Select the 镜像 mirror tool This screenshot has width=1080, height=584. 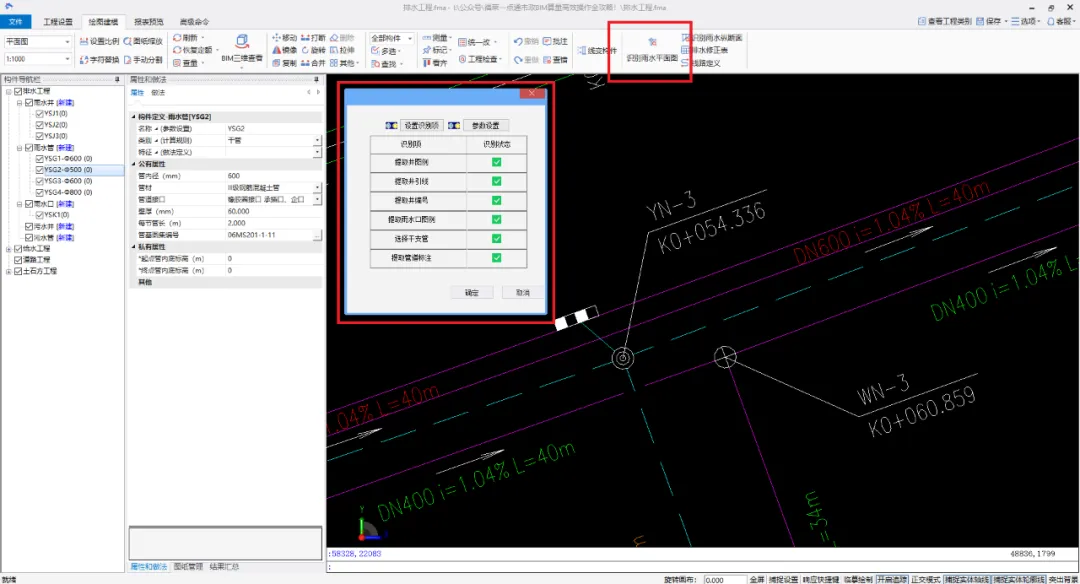[284, 50]
